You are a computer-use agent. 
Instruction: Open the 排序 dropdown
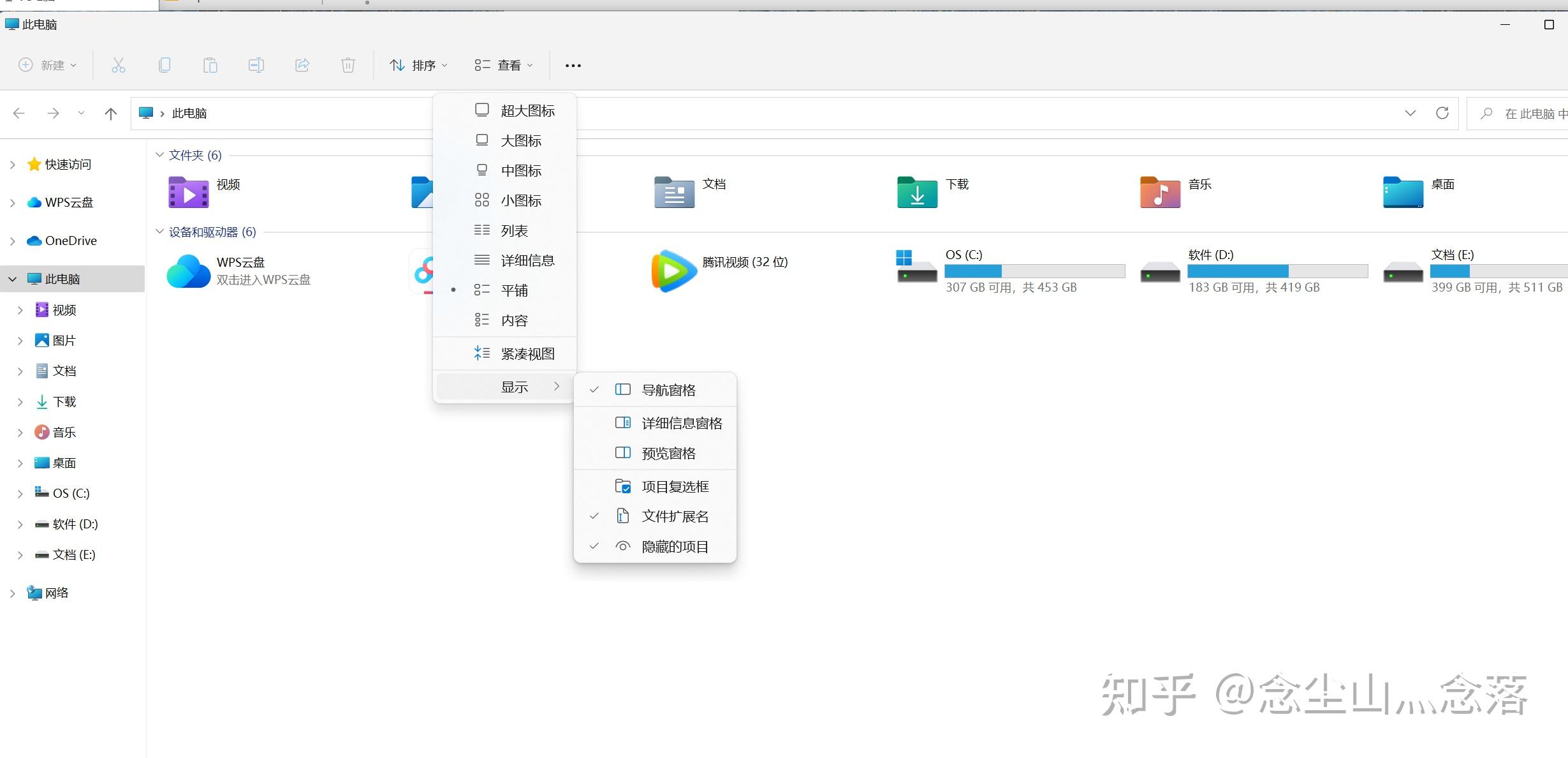pos(419,65)
